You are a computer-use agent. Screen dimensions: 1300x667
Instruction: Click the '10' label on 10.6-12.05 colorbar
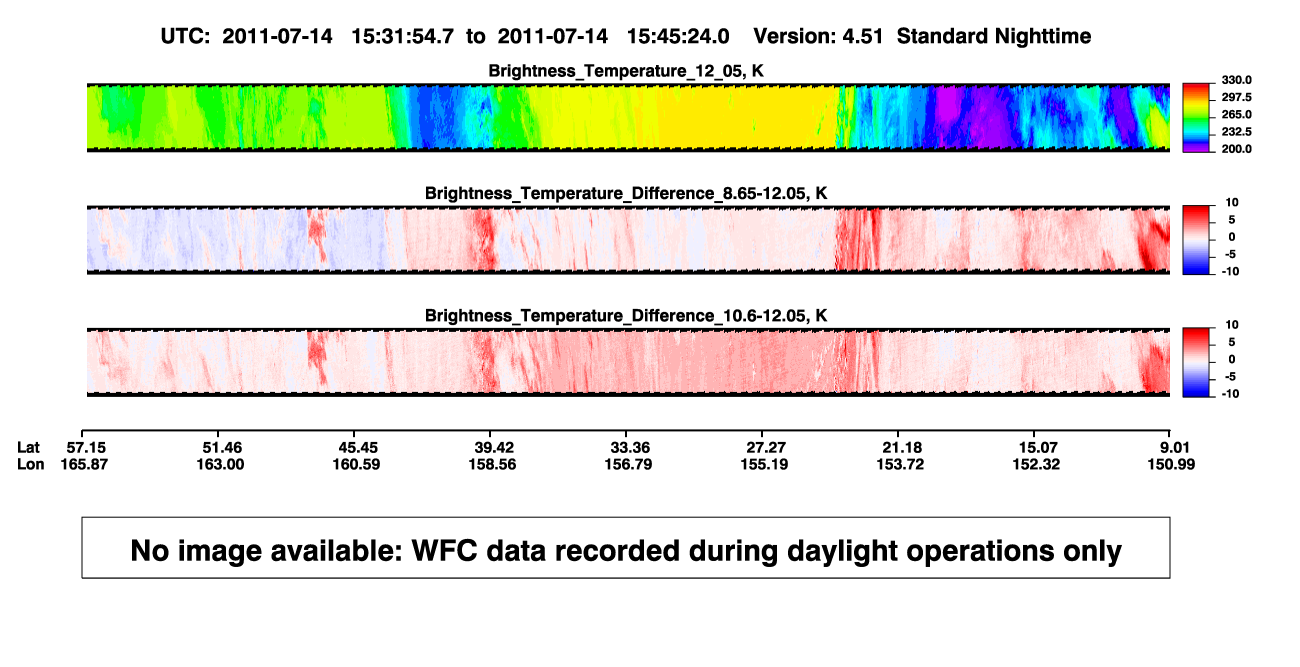tap(1233, 325)
